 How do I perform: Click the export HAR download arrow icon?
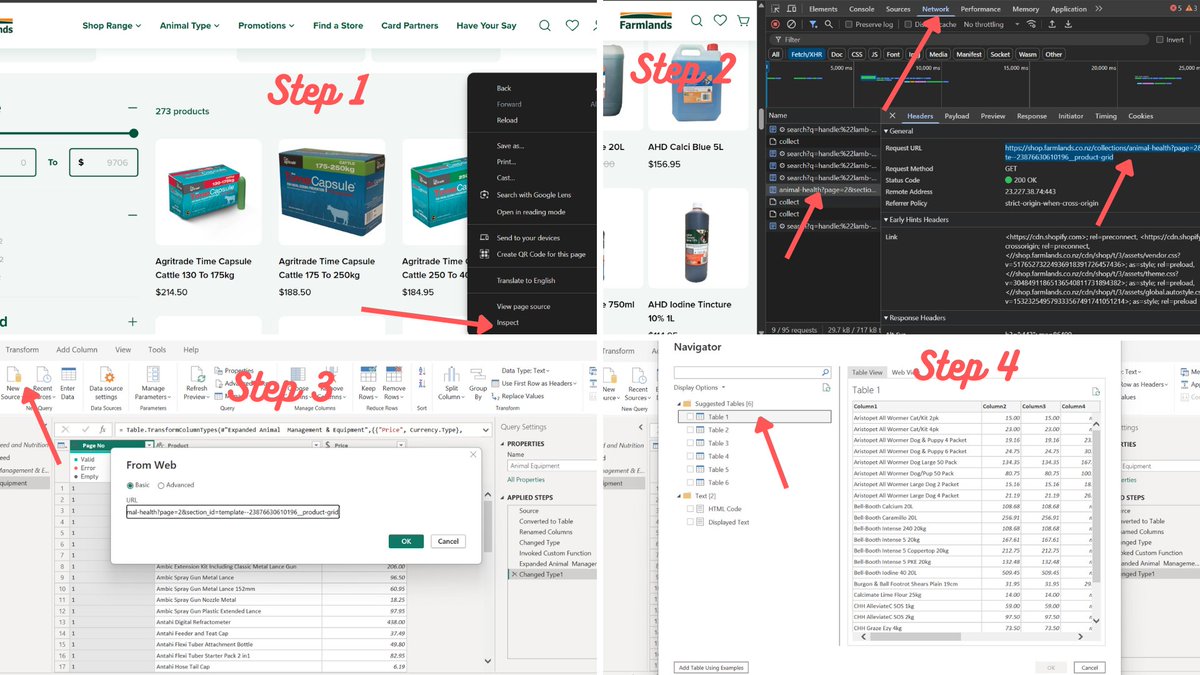click(1067, 24)
